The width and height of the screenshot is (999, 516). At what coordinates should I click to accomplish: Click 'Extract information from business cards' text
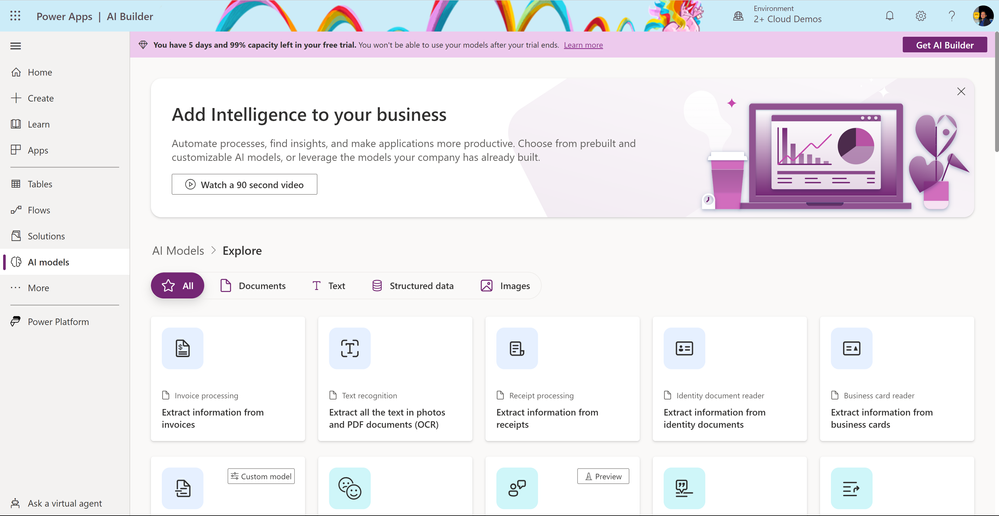point(882,419)
